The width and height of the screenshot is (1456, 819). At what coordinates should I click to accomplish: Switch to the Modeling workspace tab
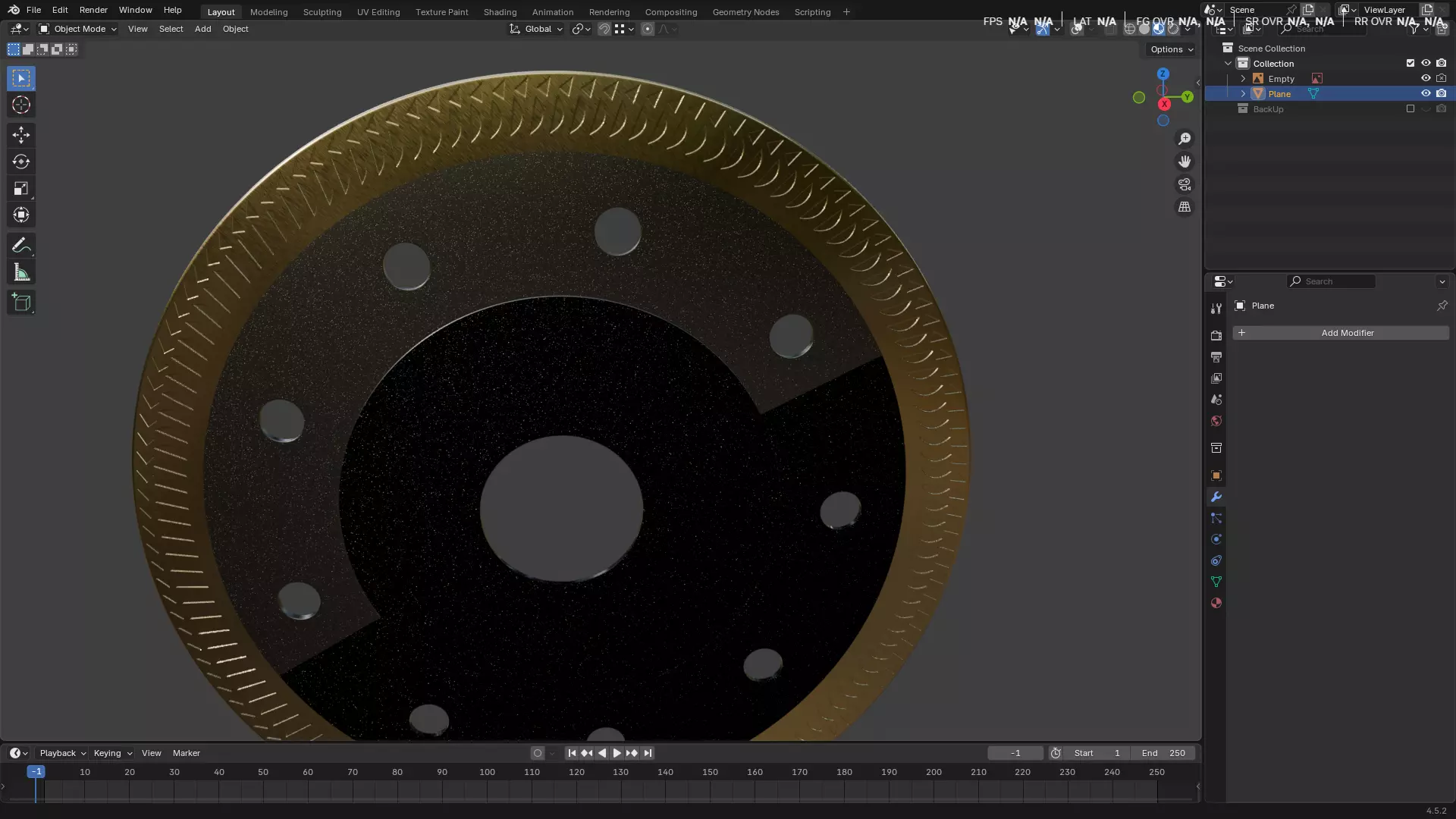(x=268, y=12)
